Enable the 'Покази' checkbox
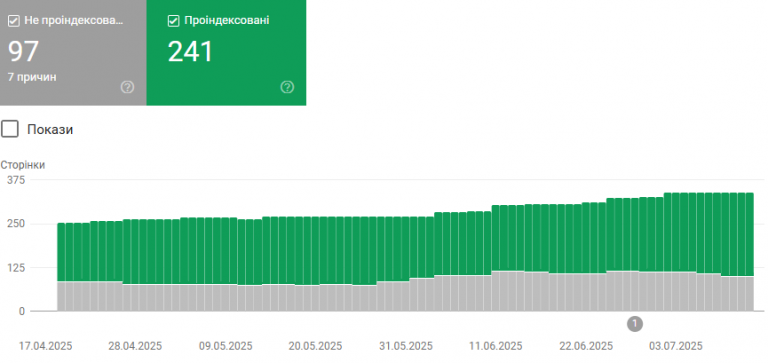The width and height of the screenshot is (768, 363). [x=10, y=129]
